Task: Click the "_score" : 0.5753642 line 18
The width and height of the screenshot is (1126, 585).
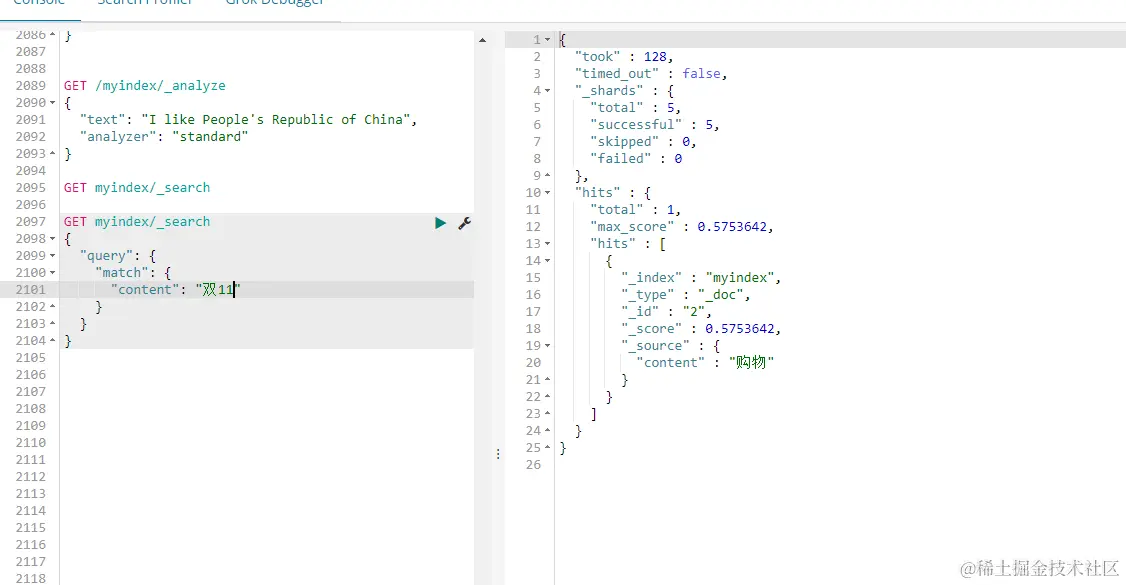Action: tap(701, 329)
